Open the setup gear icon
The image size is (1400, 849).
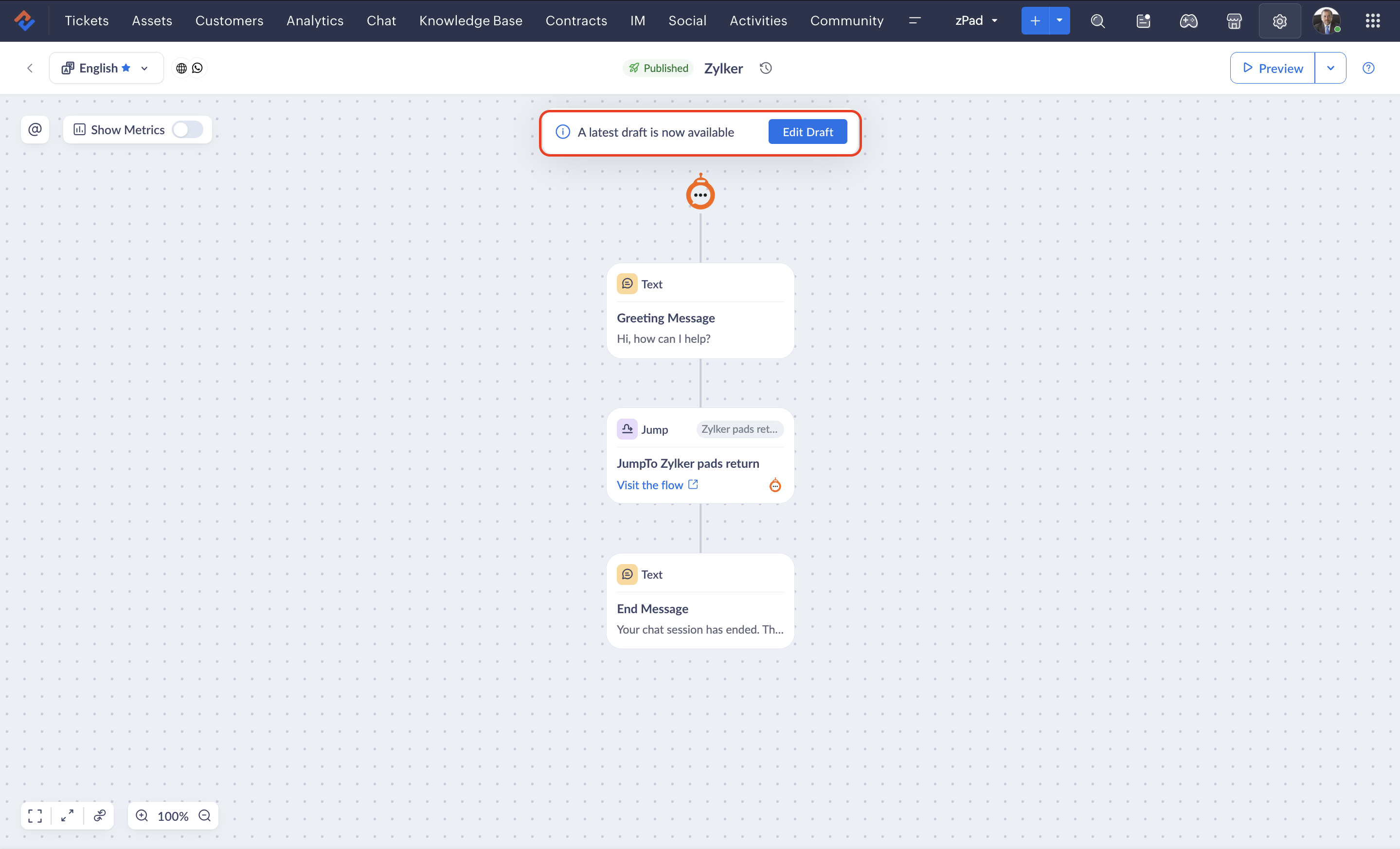pyautogui.click(x=1279, y=21)
